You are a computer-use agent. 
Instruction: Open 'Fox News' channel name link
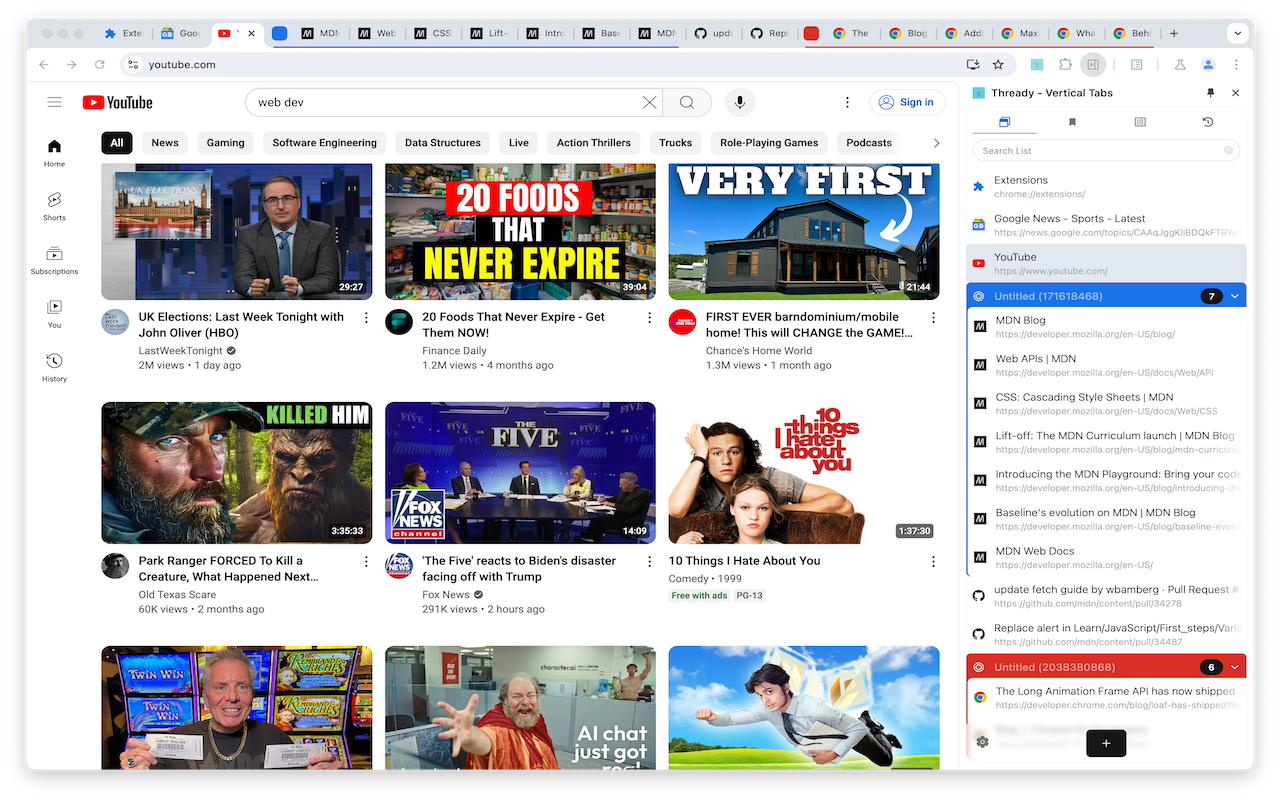click(446, 595)
